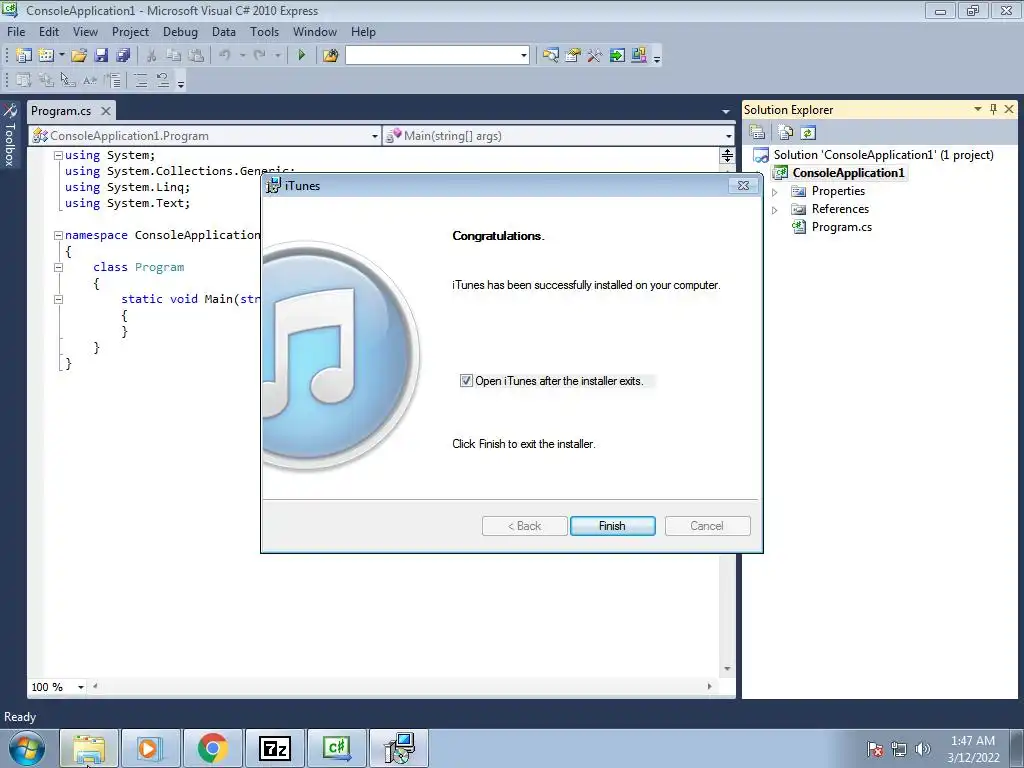
Task: Click the Toolbox hammer and wrench icon
Action: pyautogui.click(x=594, y=56)
